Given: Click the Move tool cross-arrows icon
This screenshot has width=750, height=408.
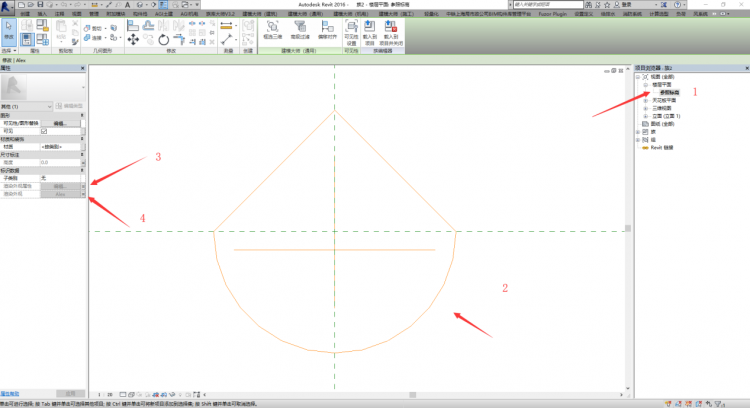Looking at the screenshot, I should pos(133,39).
